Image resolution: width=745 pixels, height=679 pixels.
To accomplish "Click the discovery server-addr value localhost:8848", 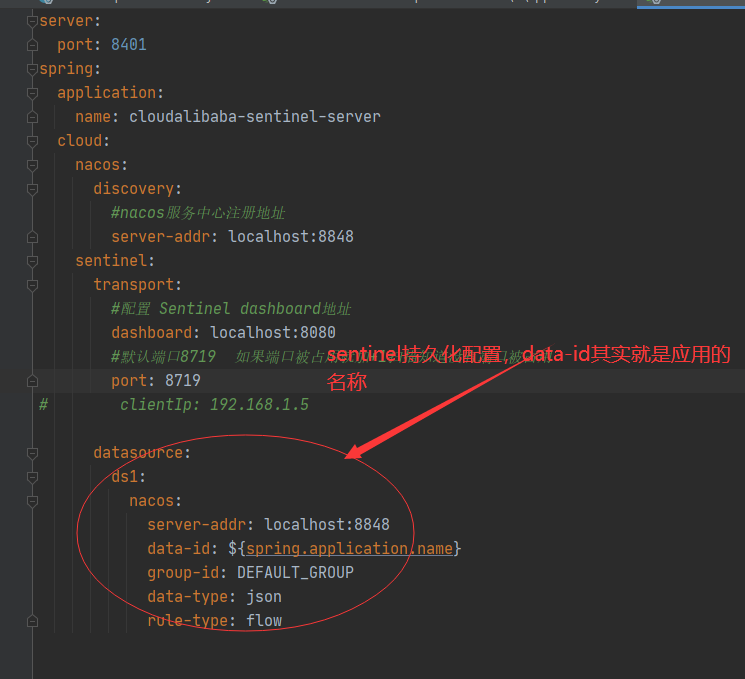I will (x=291, y=237).
